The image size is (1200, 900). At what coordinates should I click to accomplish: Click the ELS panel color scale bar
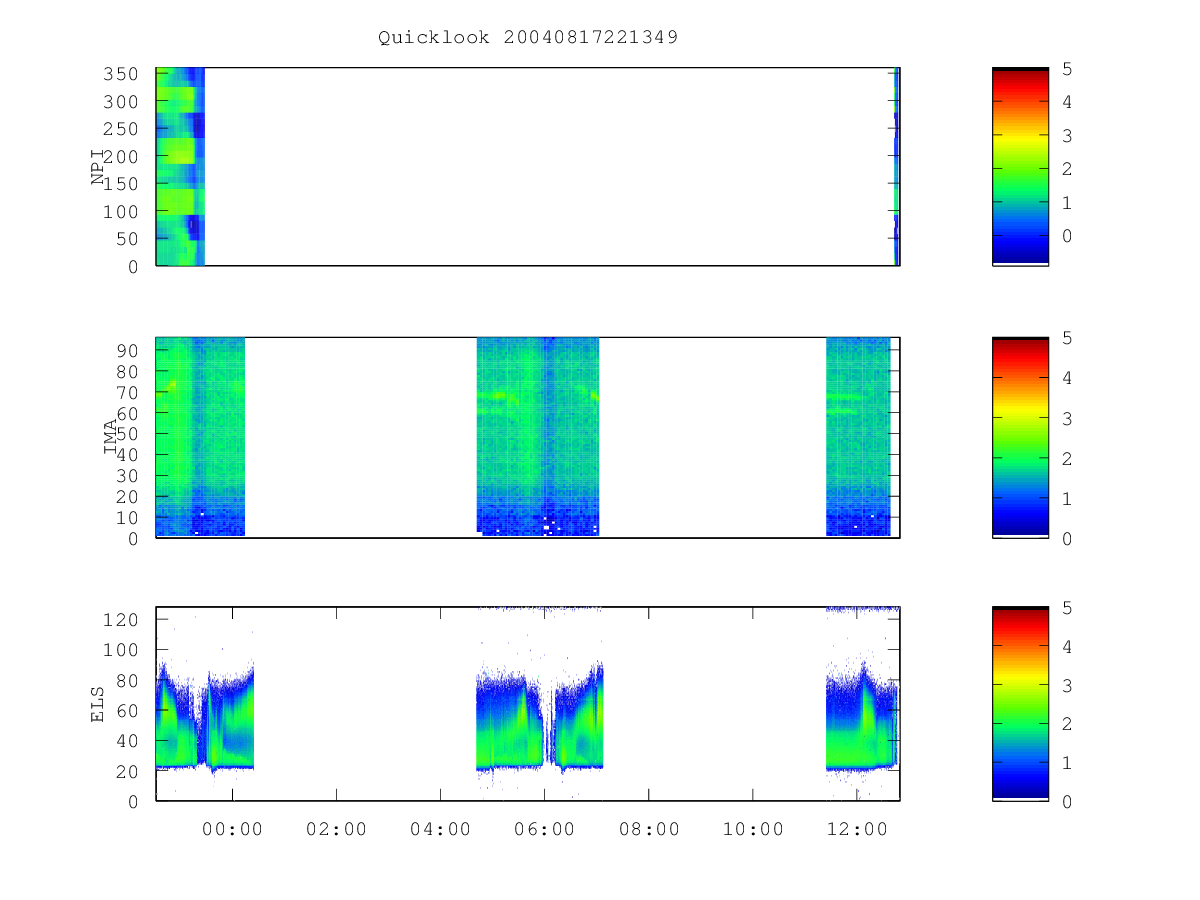click(x=1020, y=704)
